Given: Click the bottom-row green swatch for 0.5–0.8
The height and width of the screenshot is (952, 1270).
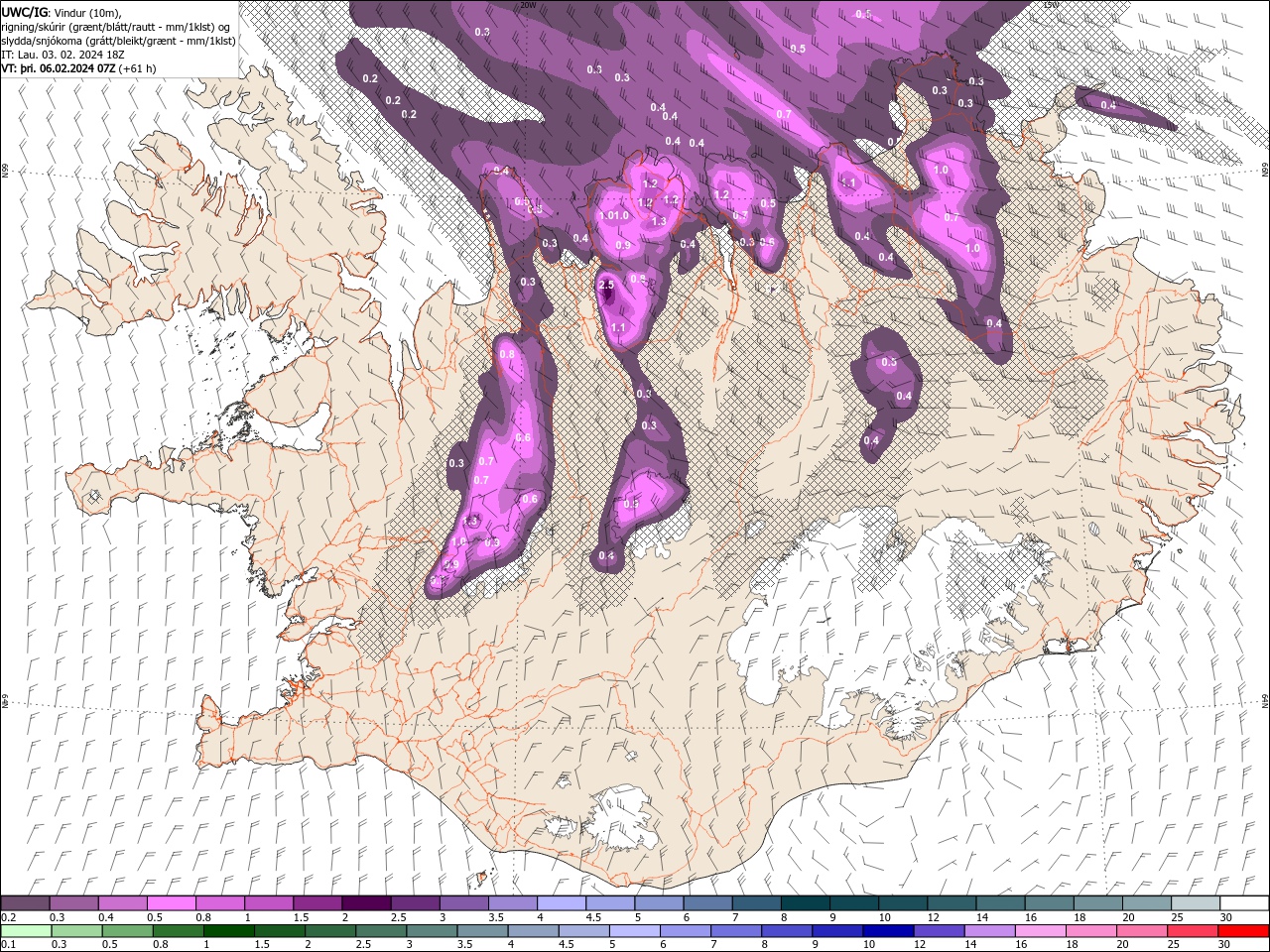Looking at the screenshot, I should [128, 931].
